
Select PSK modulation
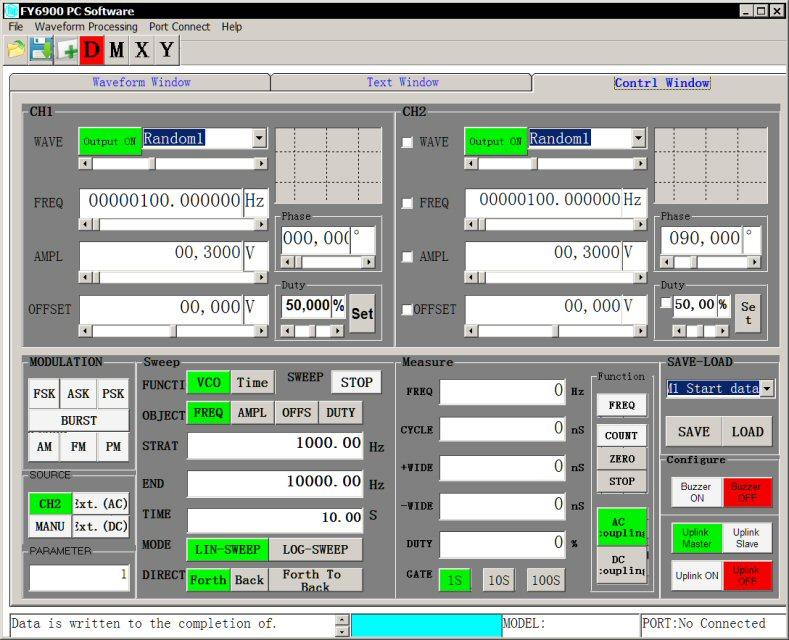pyautogui.click(x=113, y=393)
